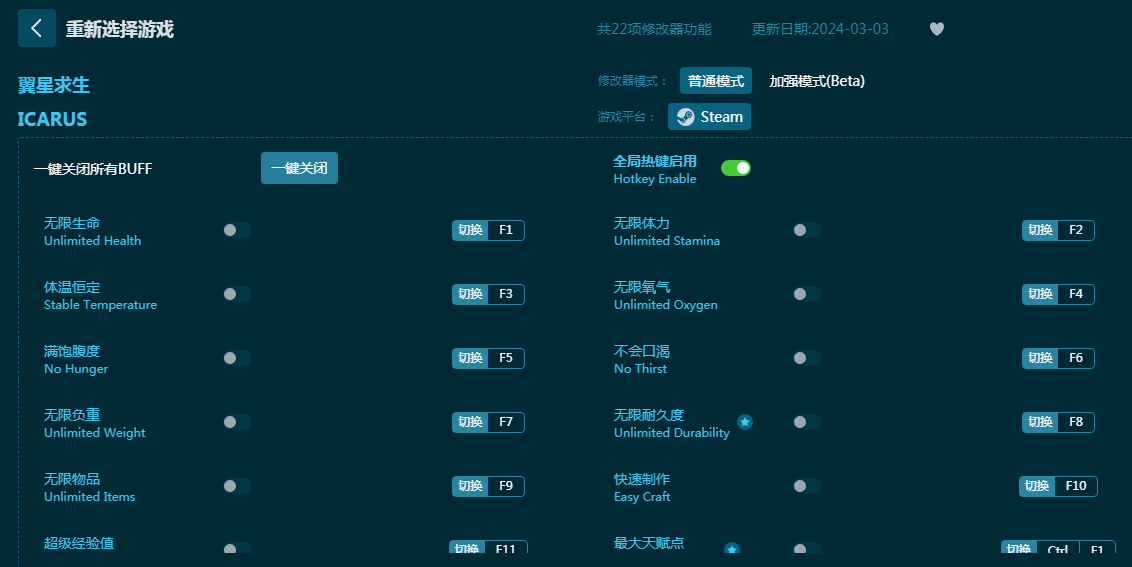Click the F6 hotkey field
Viewport: 1132px width, 567px height.
[1076, 358]
